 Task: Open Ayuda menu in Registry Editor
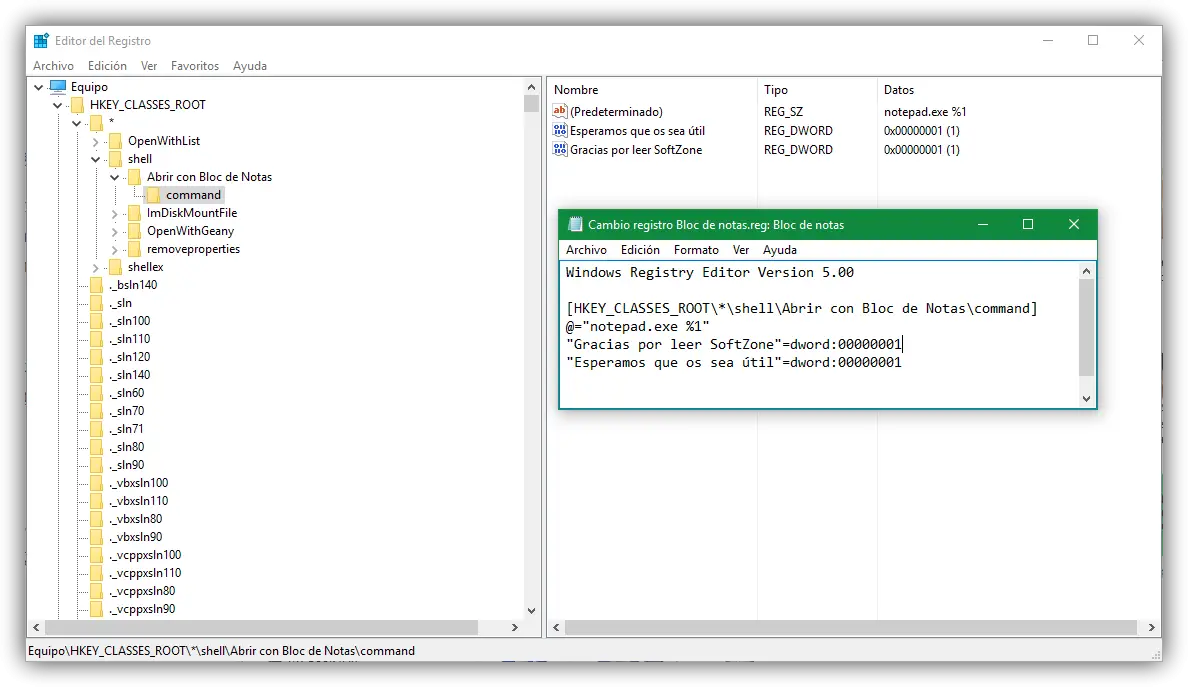click(x=249, y=66)
